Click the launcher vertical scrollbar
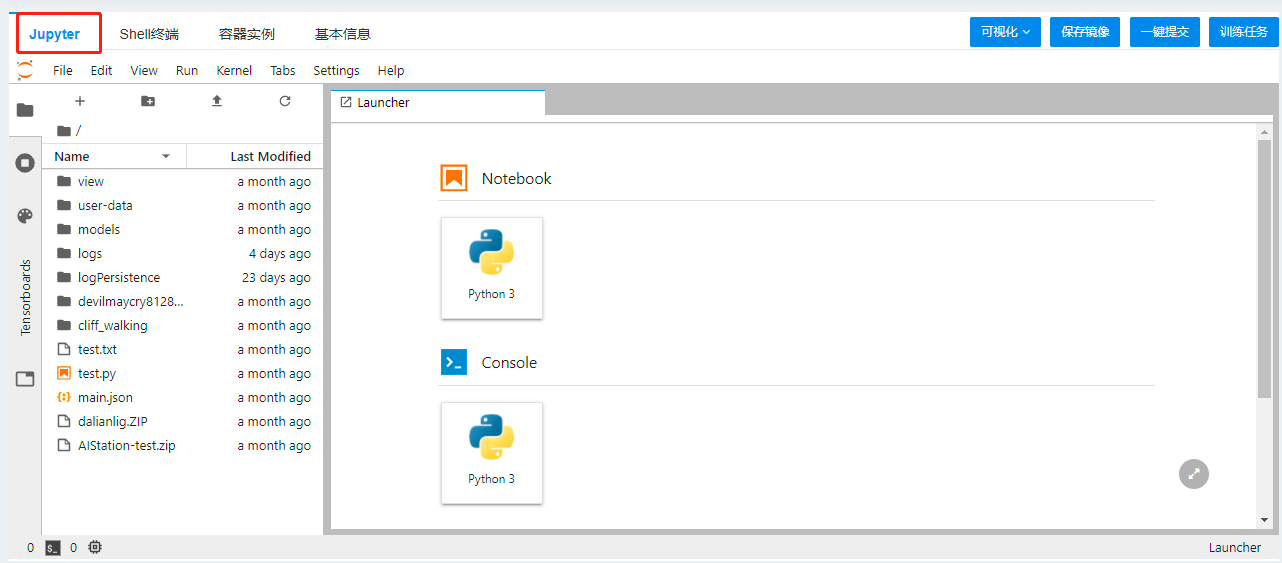Viewport: 1282px width, 563px height. [x=1264, y=270]
